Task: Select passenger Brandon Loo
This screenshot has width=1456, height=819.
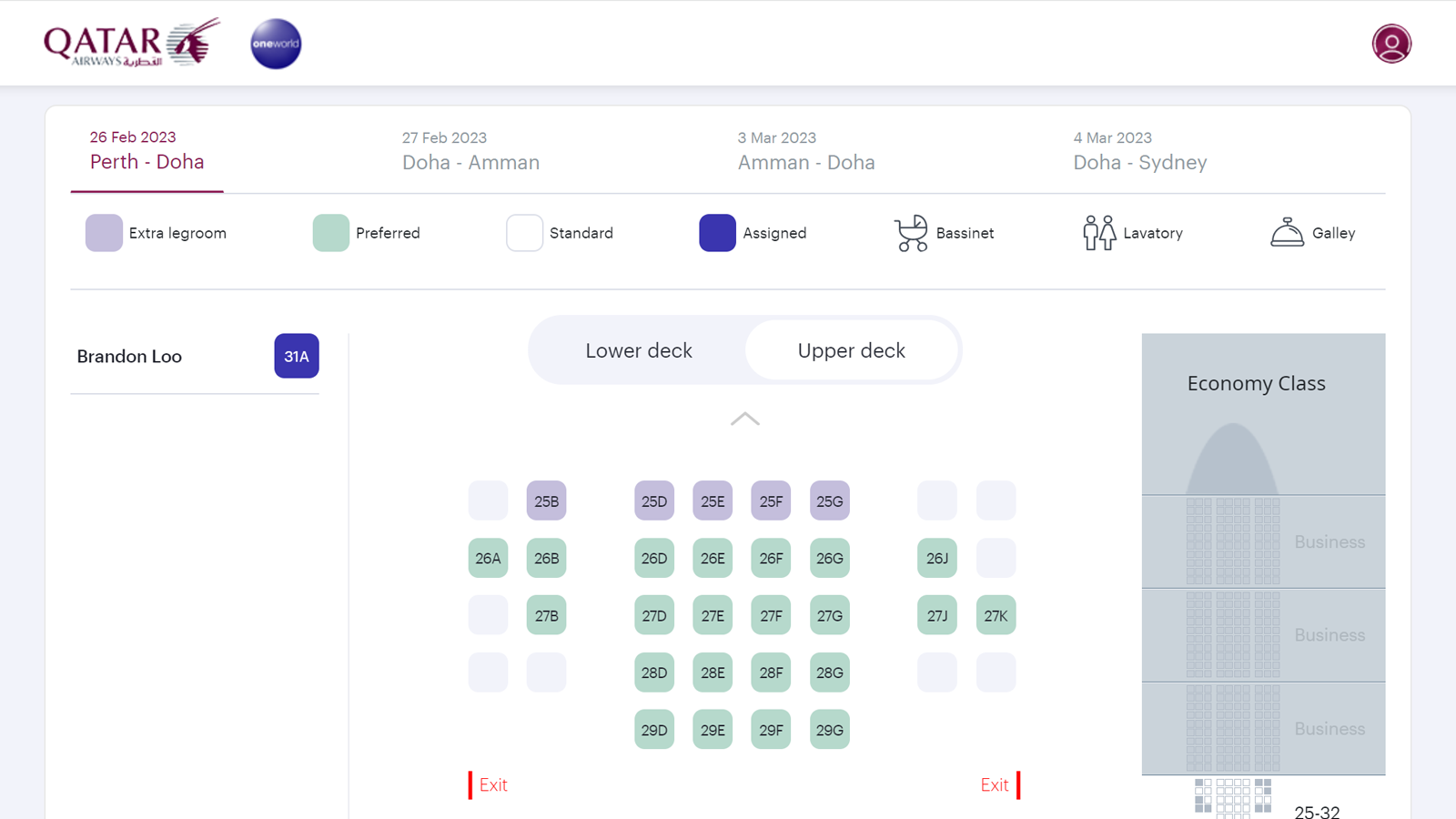Action: (129, 357)
